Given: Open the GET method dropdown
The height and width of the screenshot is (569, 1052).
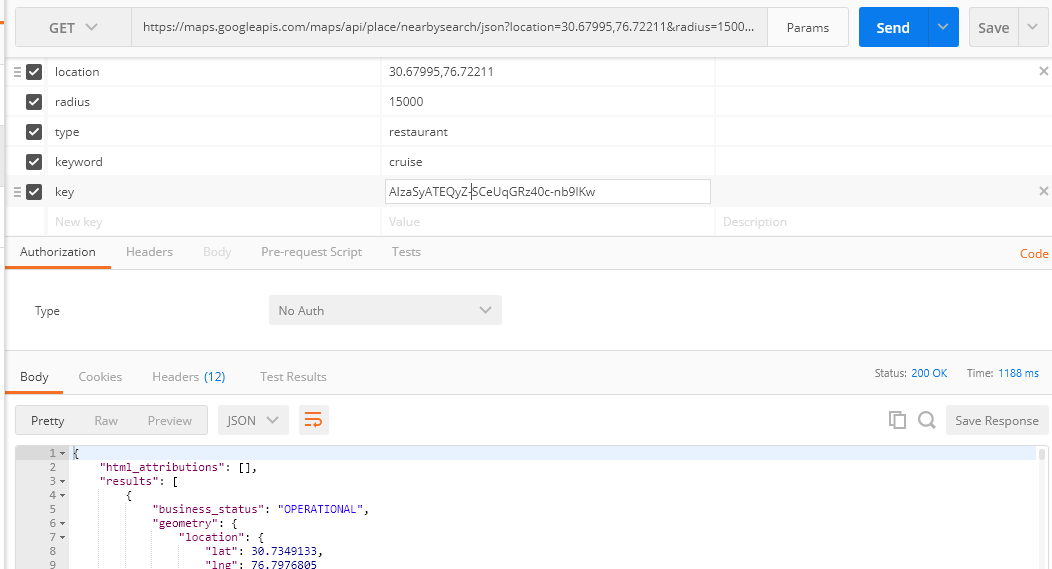Looking at the screenshot, I should [x=74, y=28].
